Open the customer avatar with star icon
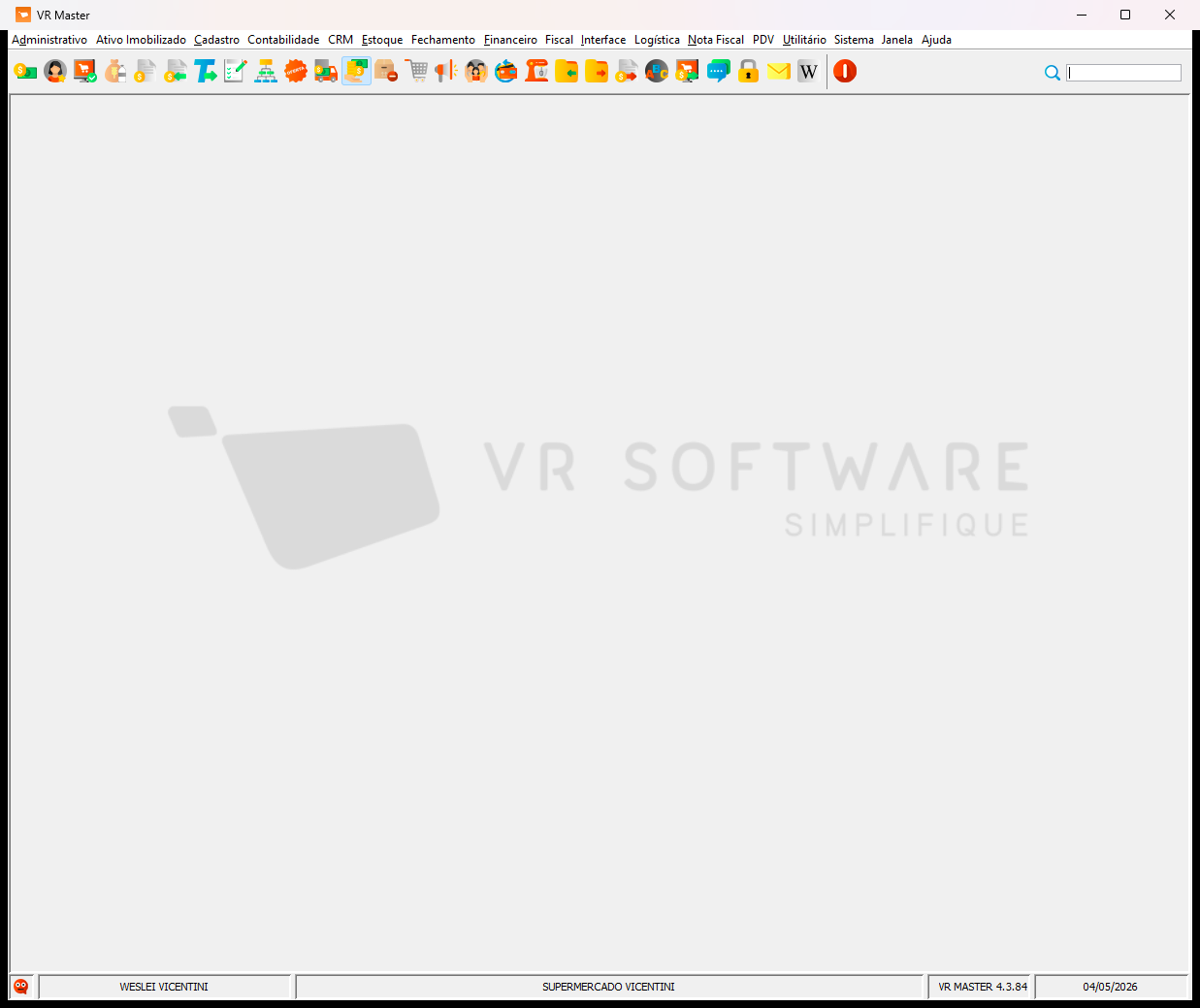The width and height of the screenshot is (1200, 1008). pos(55,71)
